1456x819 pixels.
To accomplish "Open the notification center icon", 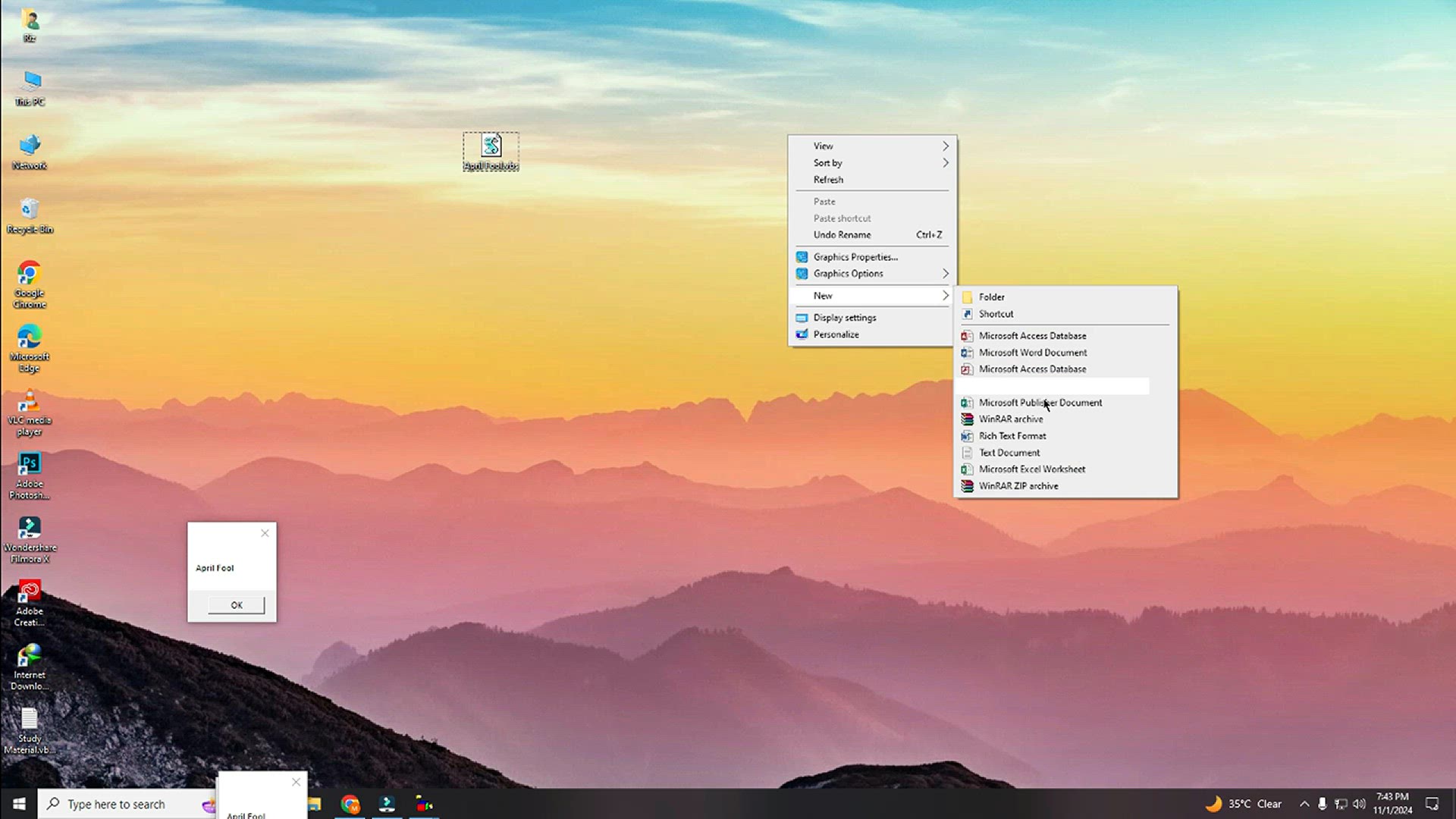I will tap(1432, 804).
